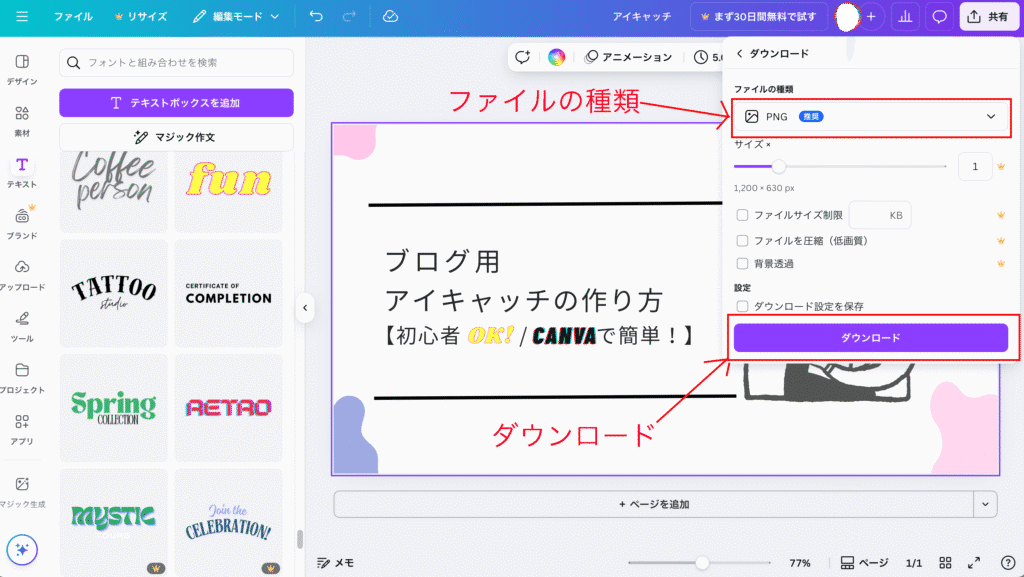Select the RETRO font style thumbnail
The image size is (1024, 577).
tap(229, 408)
